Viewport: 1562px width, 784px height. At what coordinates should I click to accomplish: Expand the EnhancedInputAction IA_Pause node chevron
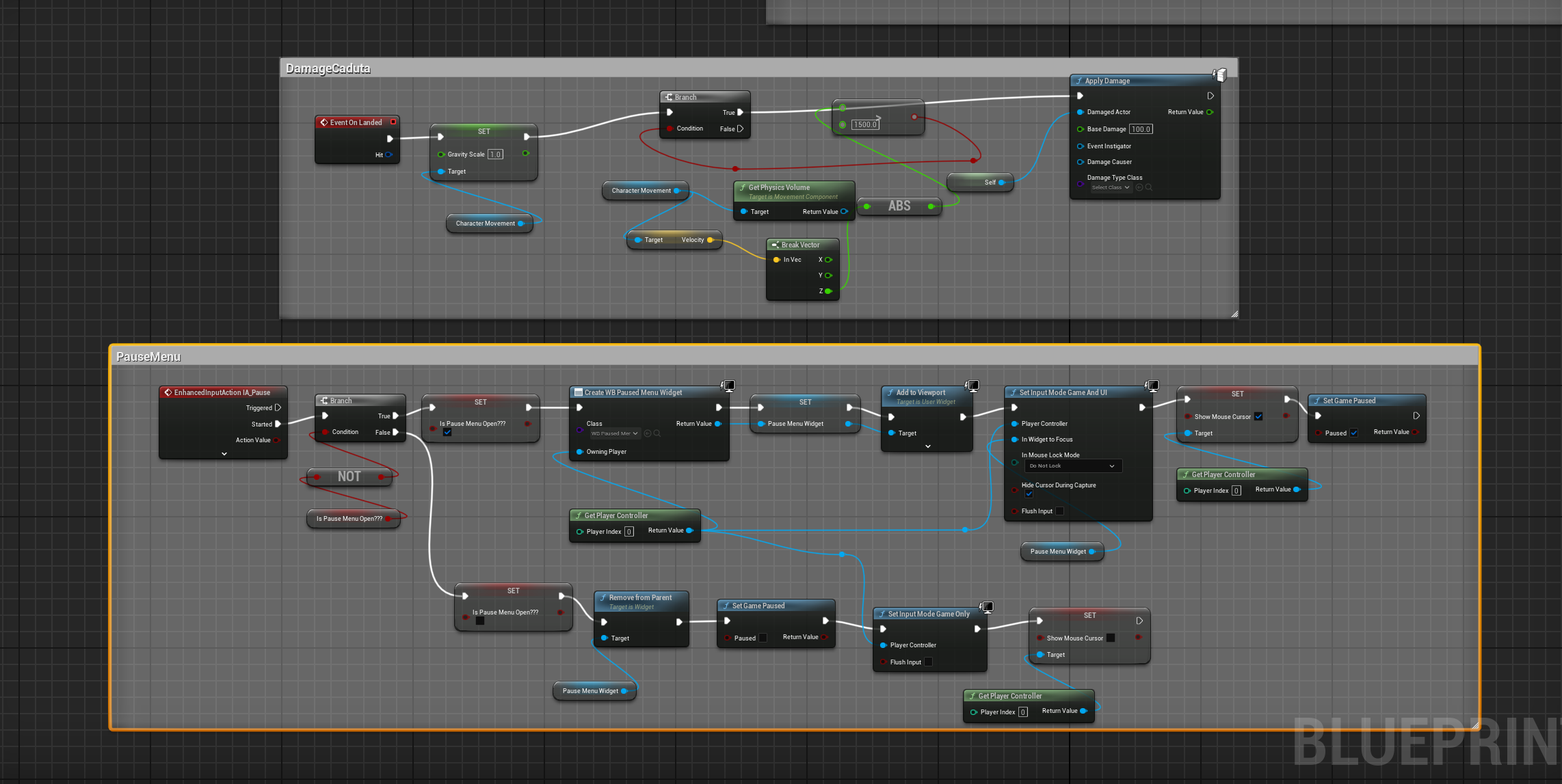click(x=224, y=453)
